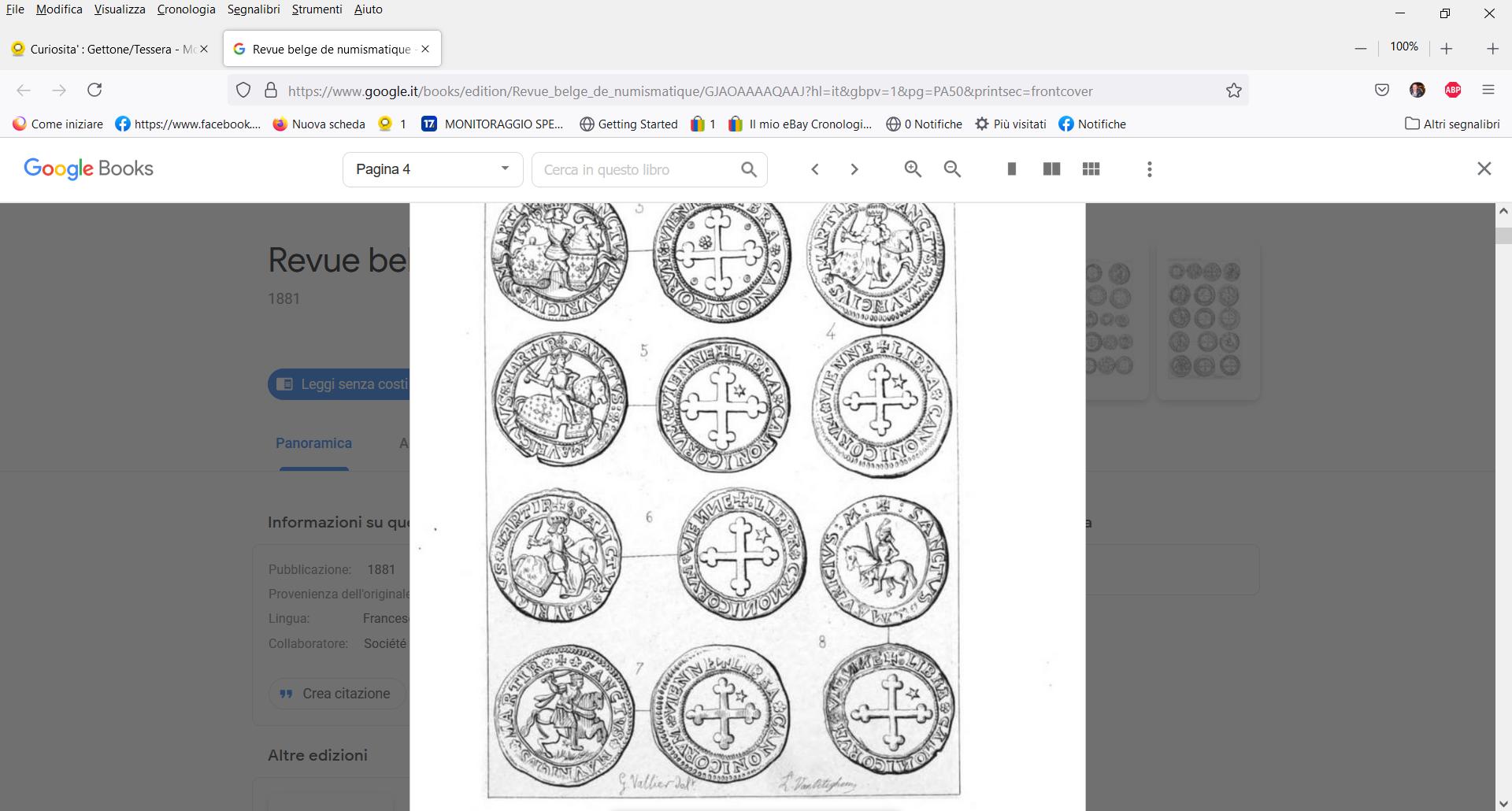Open the Aiuto menu
The image size is (1512, 811).
click(368, 9)
